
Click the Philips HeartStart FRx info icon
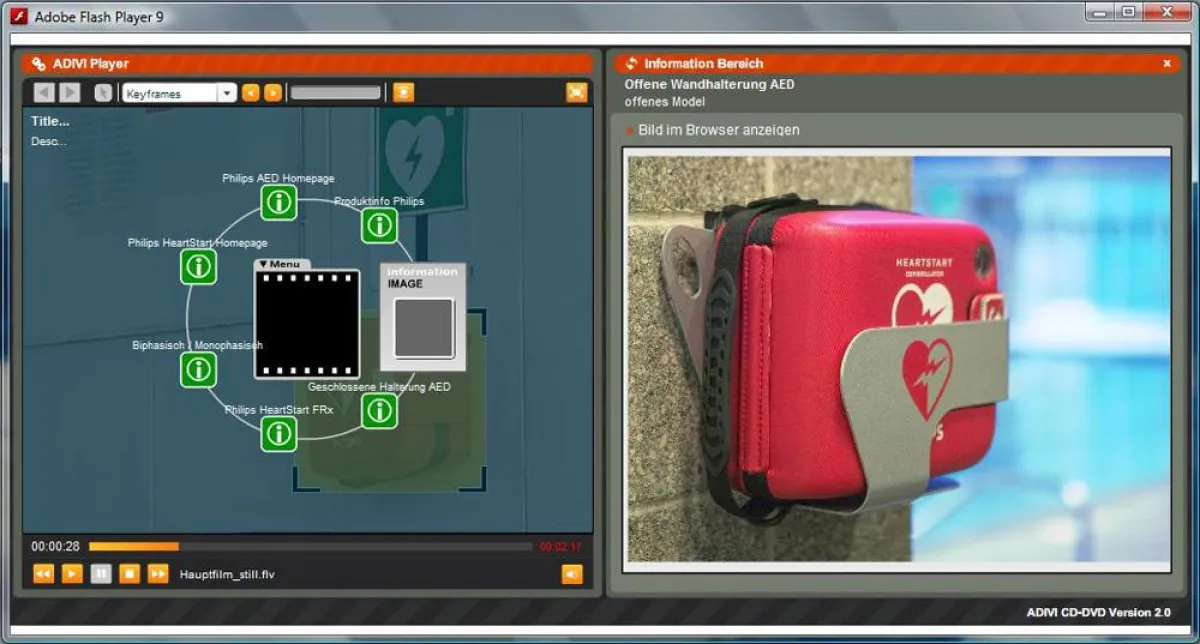278,434
